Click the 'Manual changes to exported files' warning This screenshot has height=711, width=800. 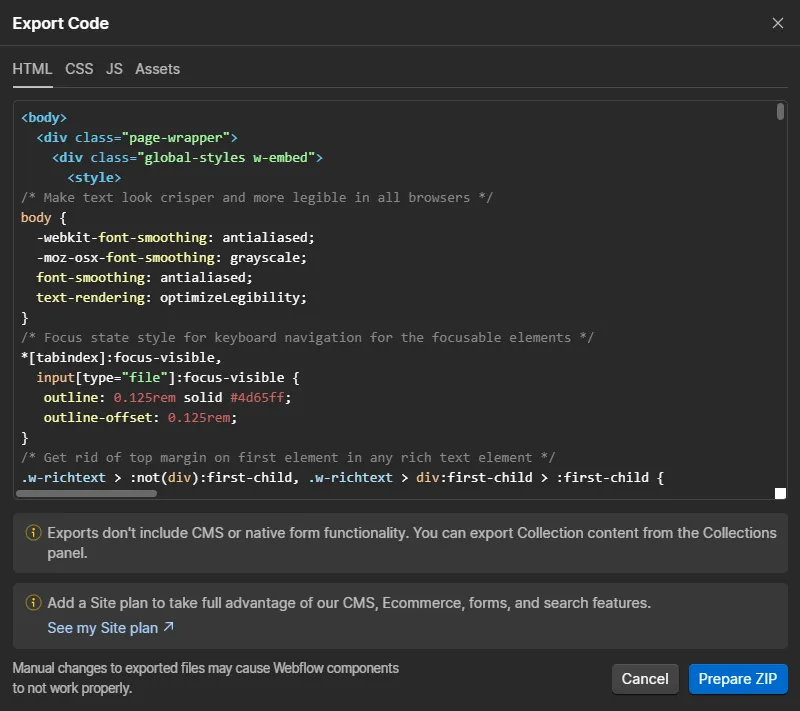pyautogui.click(x=206, y=678)
